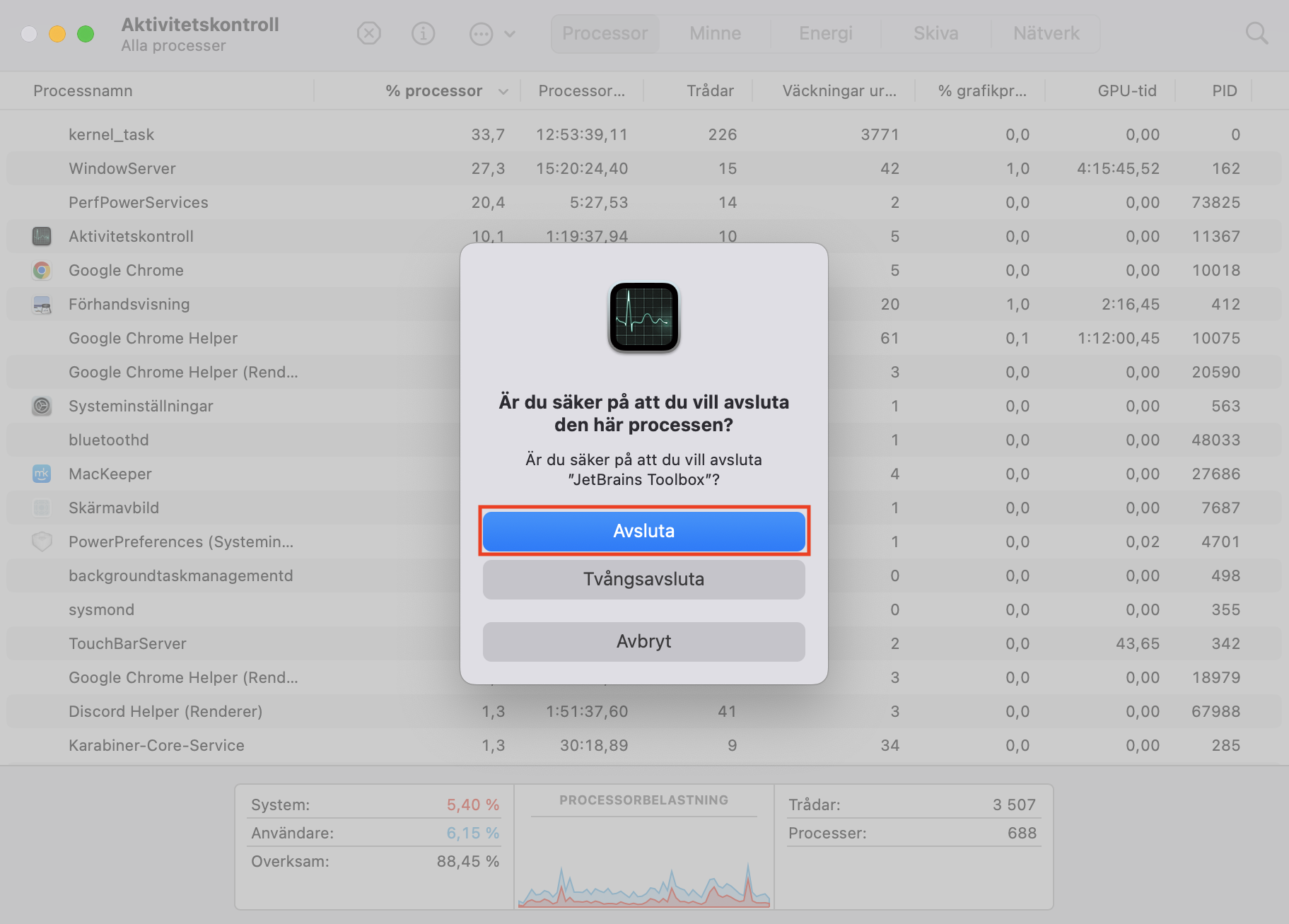Image resolution: width=1289 pixels, height=924 pixels.
Task: Select the Aktivitetskontroll app icon in list
Action: (x=42, y=236)
